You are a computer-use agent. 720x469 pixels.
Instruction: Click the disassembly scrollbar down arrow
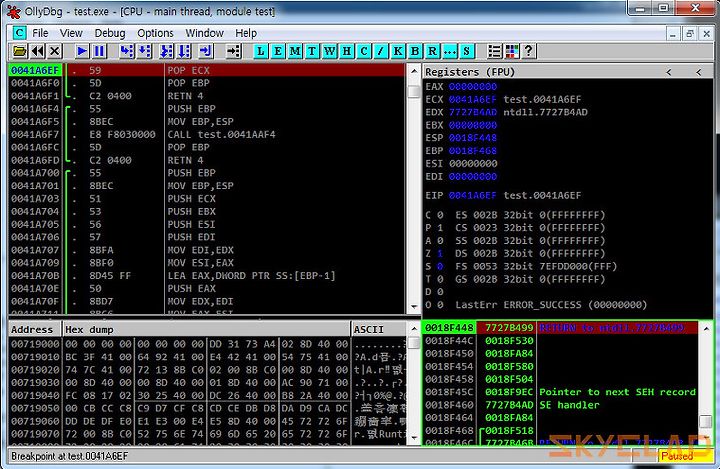click(414, 306)
